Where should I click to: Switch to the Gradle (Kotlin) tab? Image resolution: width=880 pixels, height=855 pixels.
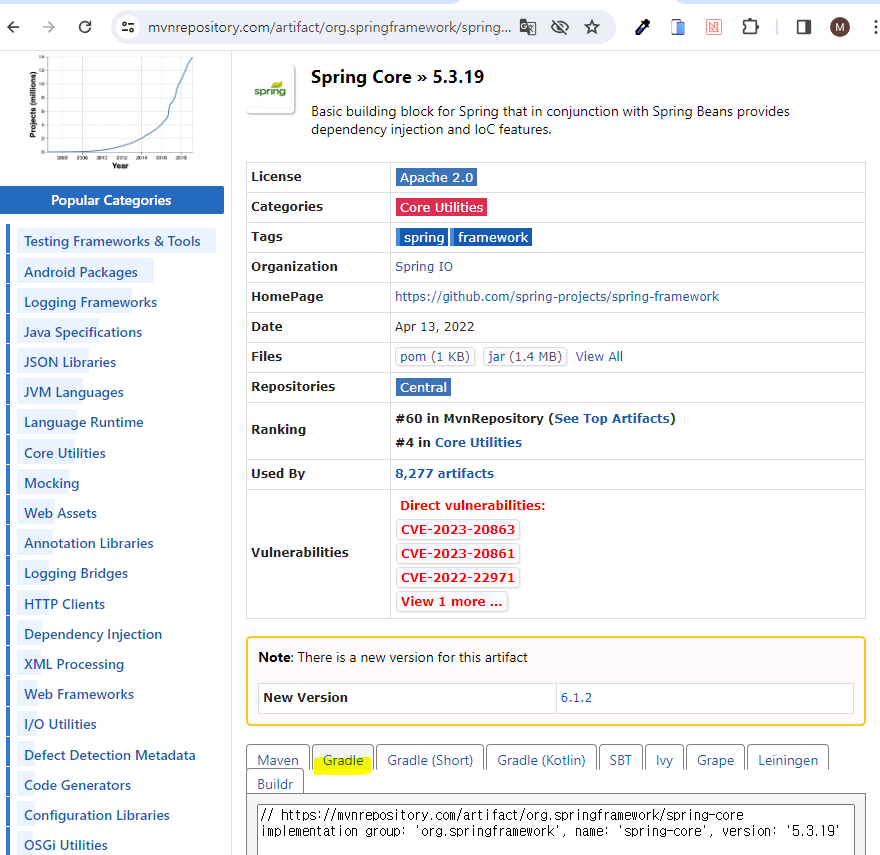[541, 760]
